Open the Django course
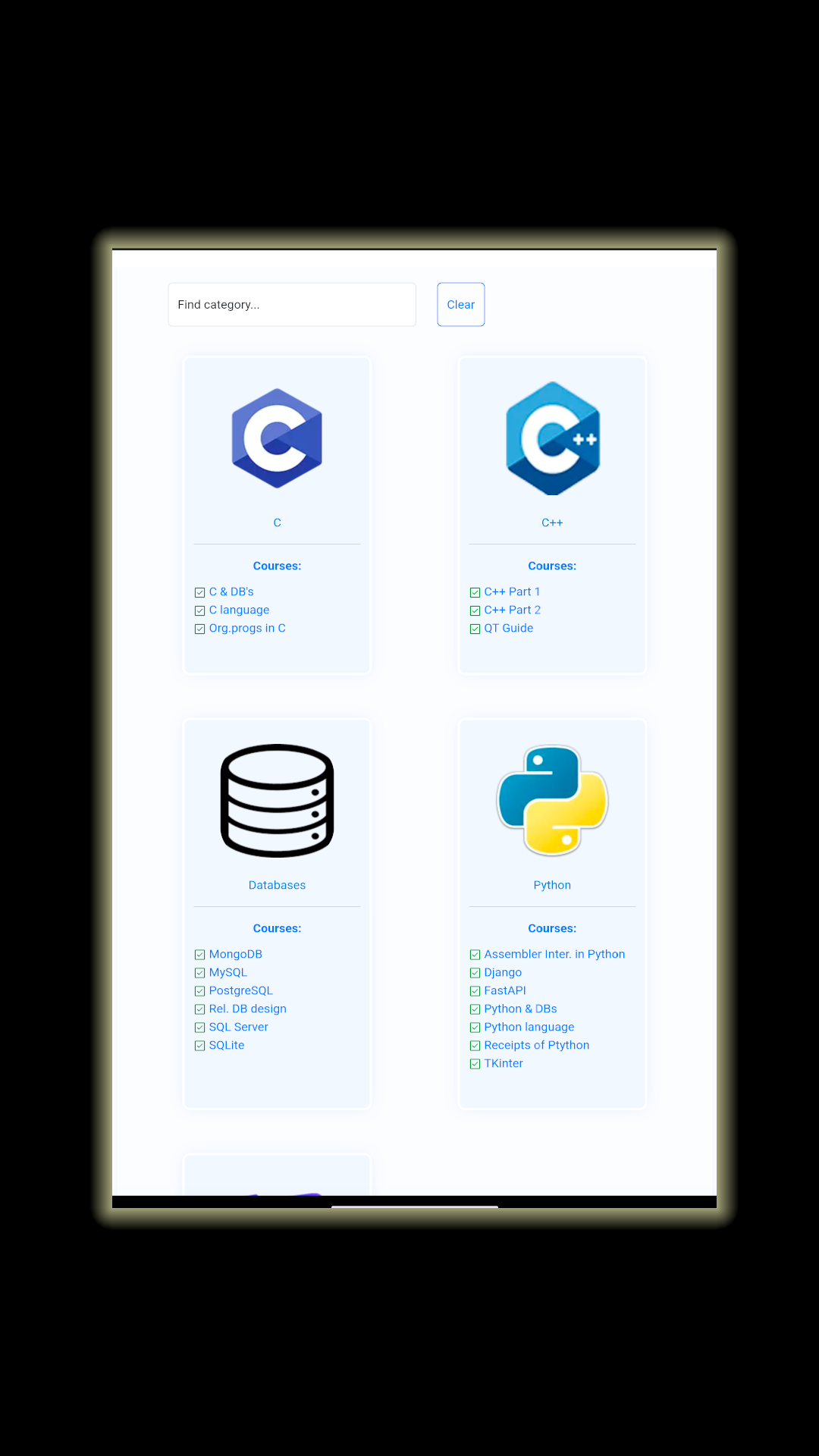Viewport: 819px width, 1456px height. 503,972
